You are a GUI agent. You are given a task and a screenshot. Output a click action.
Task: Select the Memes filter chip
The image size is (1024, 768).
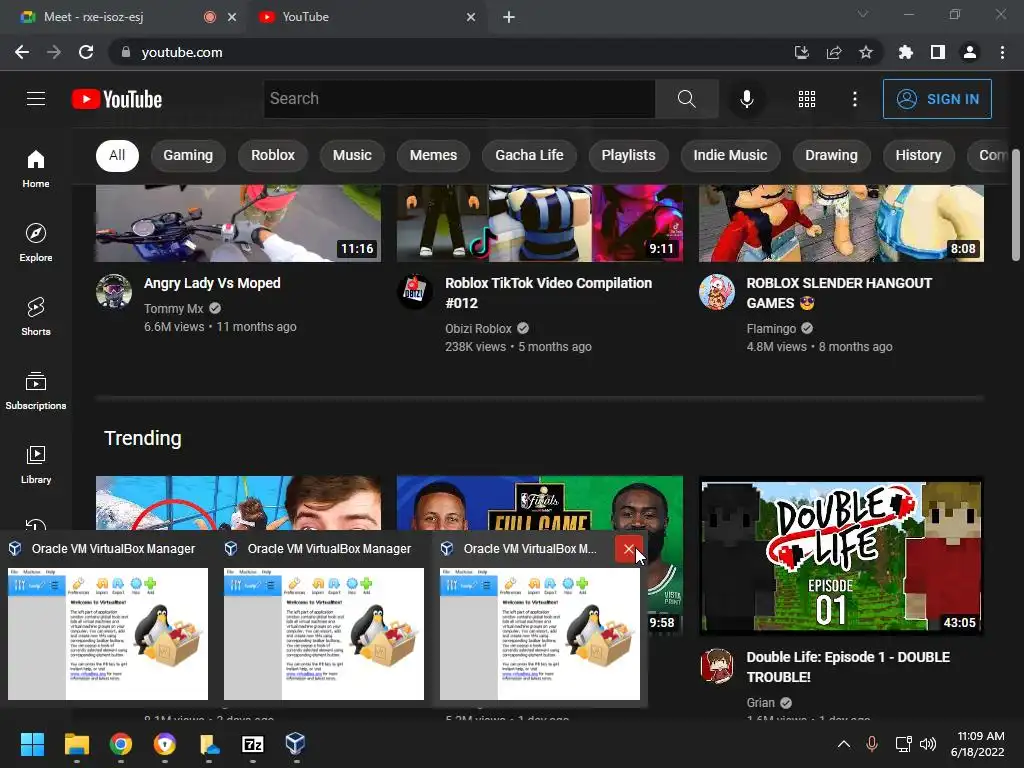[x=433, y=155]
